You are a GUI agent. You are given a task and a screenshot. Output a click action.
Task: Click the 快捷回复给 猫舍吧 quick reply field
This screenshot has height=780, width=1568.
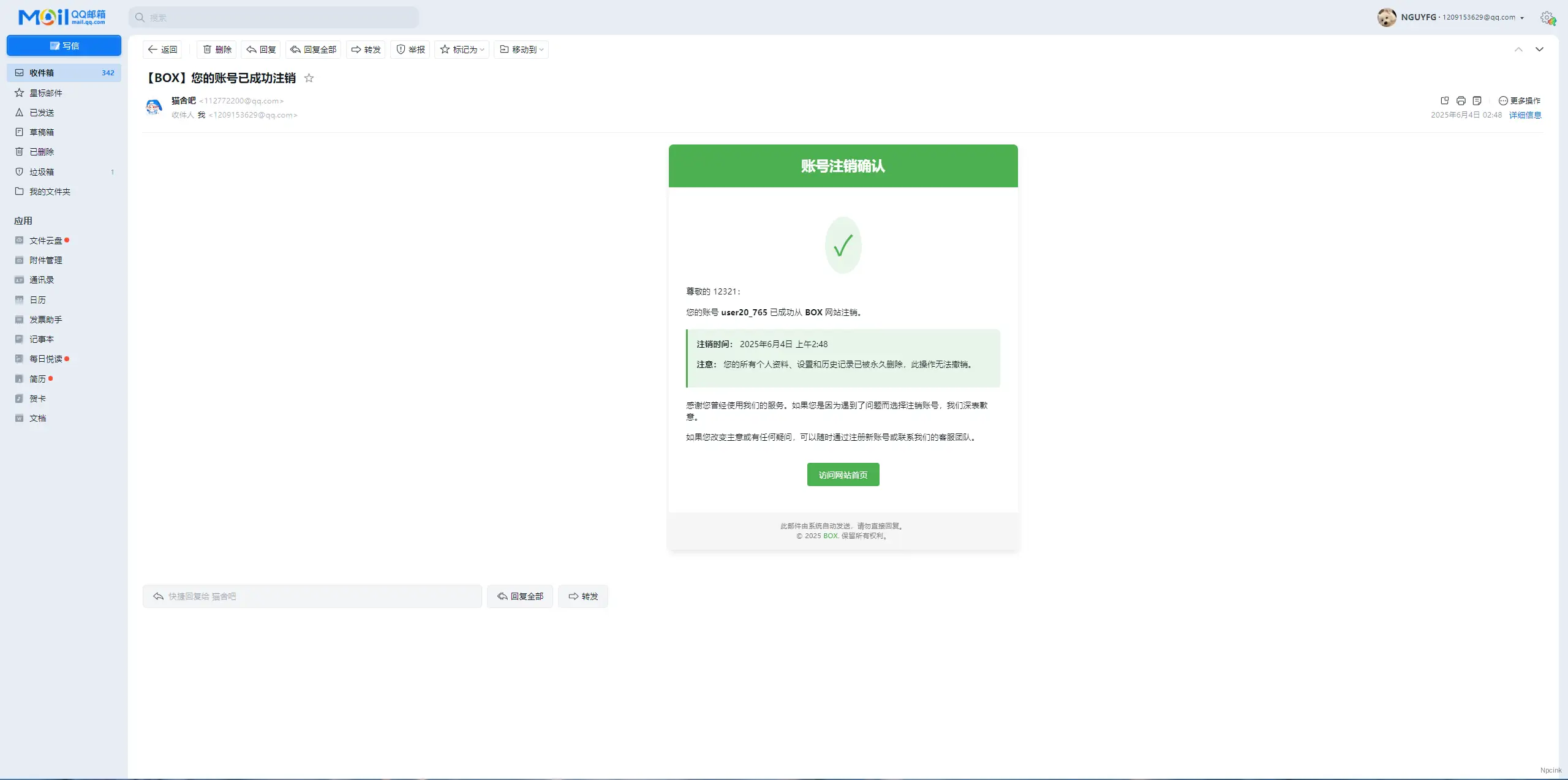click(312, 595)
